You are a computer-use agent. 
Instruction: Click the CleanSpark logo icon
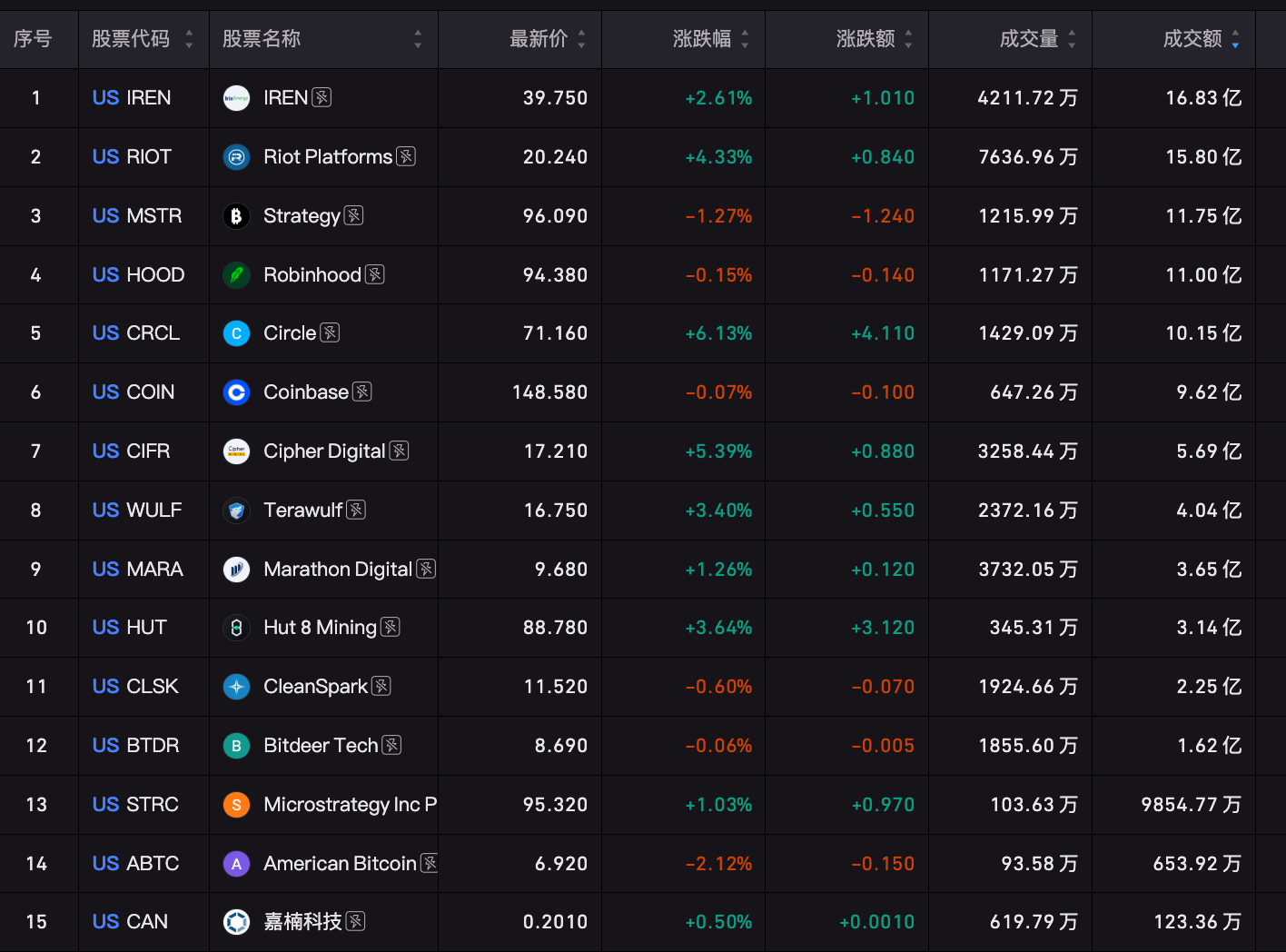pos(236,687)
